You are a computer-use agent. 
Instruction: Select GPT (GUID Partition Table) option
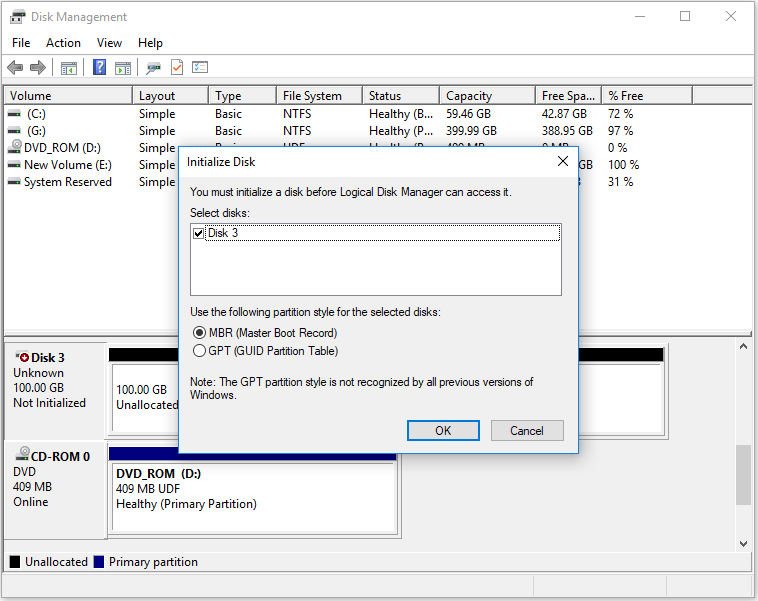pos(265,351)
